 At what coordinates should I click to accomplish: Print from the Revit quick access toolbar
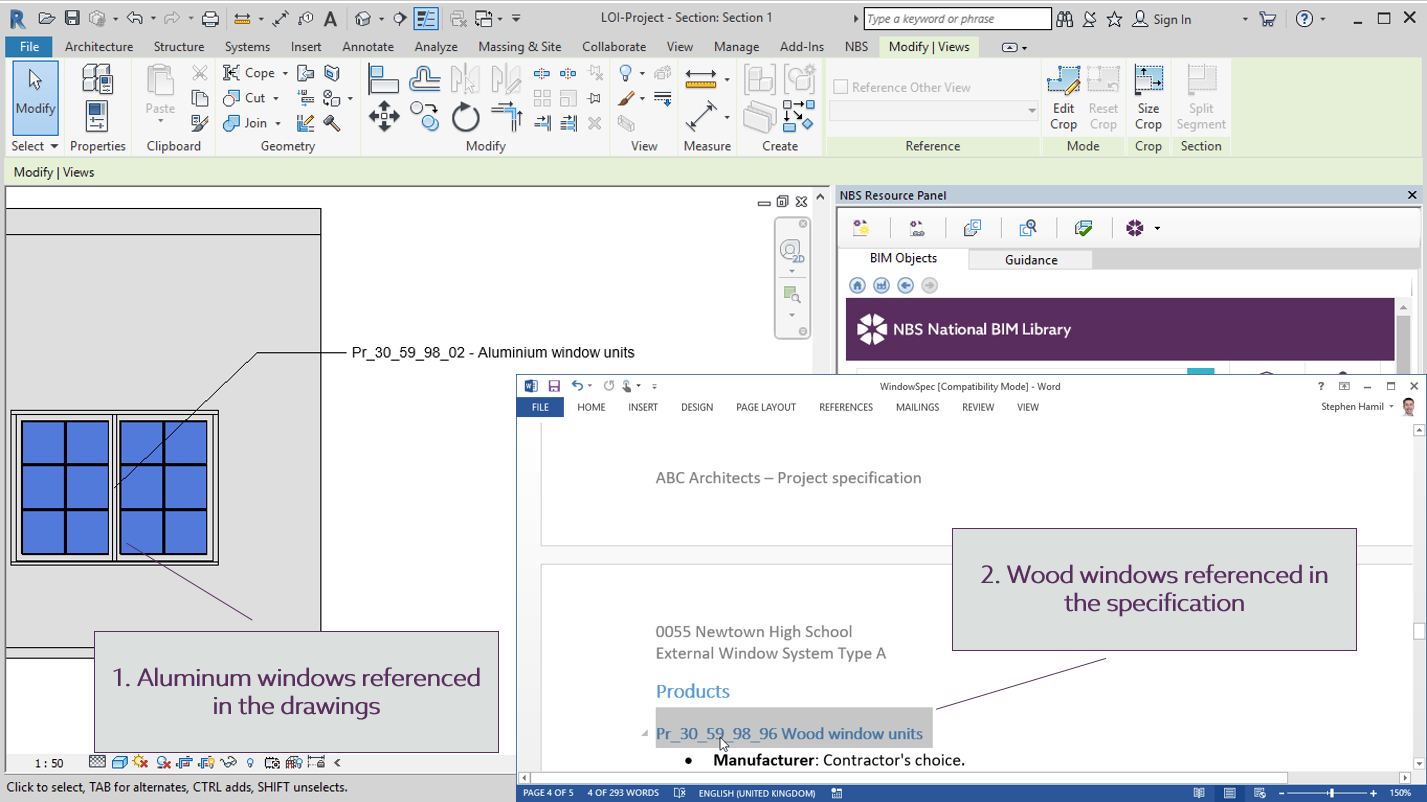(210, 18)
